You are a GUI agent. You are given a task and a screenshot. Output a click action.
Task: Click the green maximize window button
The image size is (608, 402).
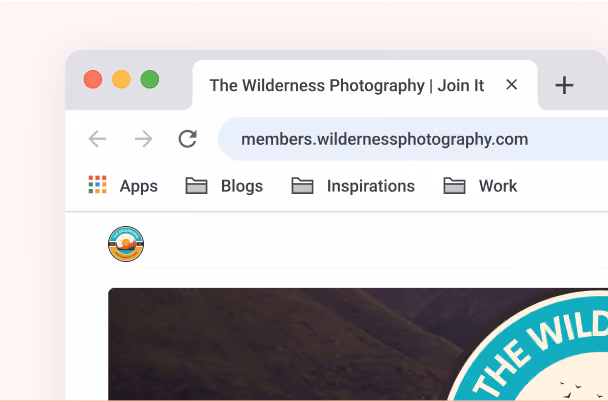[x=150, y=79]
